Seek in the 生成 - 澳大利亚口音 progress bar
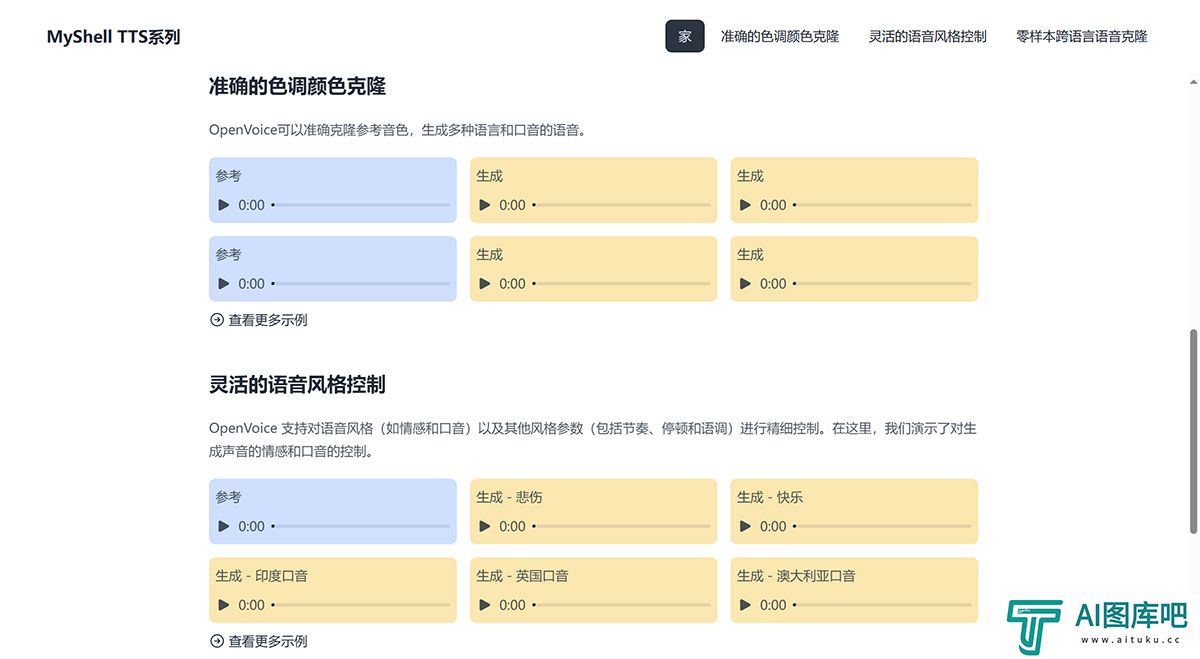This screenshot has height=659, width=1200. [882, 605]
